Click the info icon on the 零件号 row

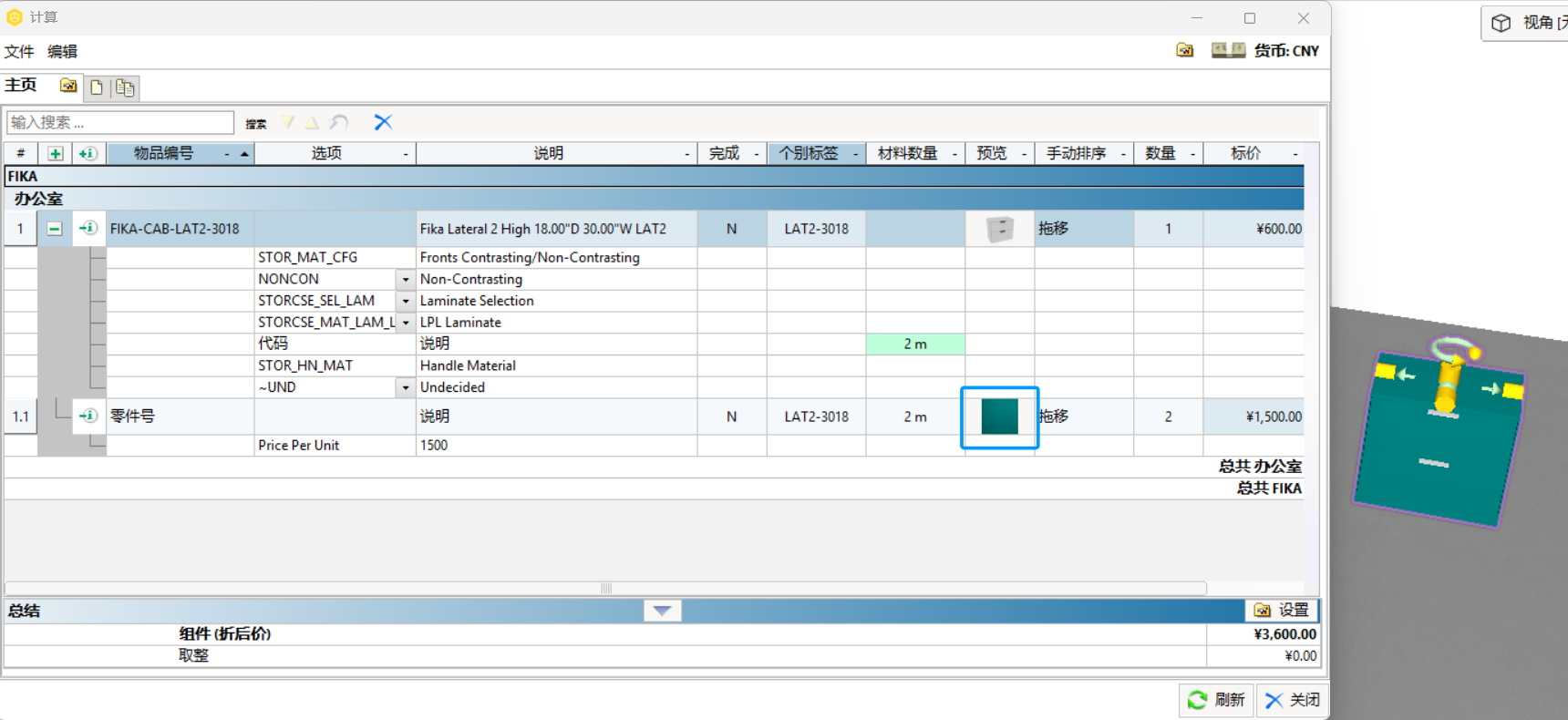88,416
